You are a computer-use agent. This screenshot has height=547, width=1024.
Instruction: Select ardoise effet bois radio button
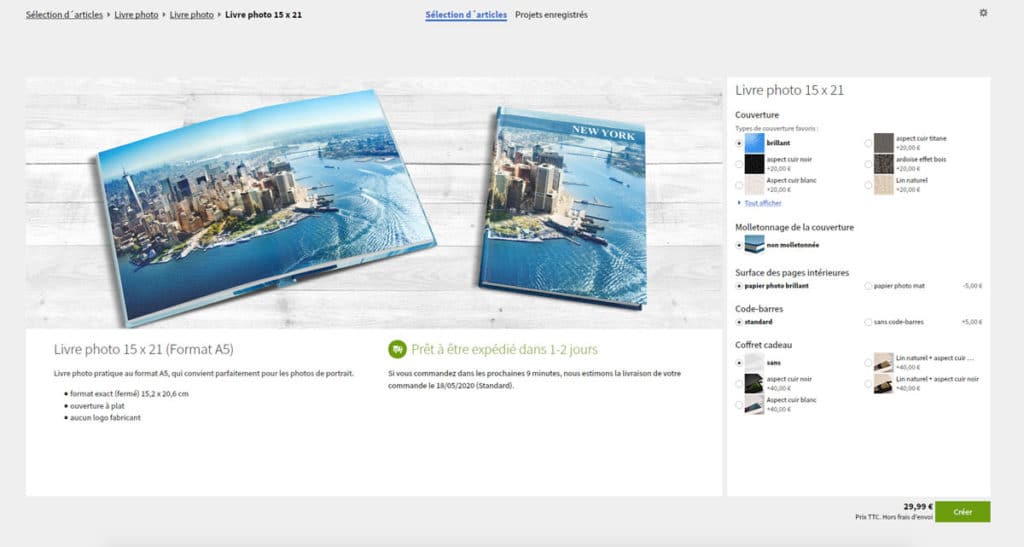tap(868, 164)
